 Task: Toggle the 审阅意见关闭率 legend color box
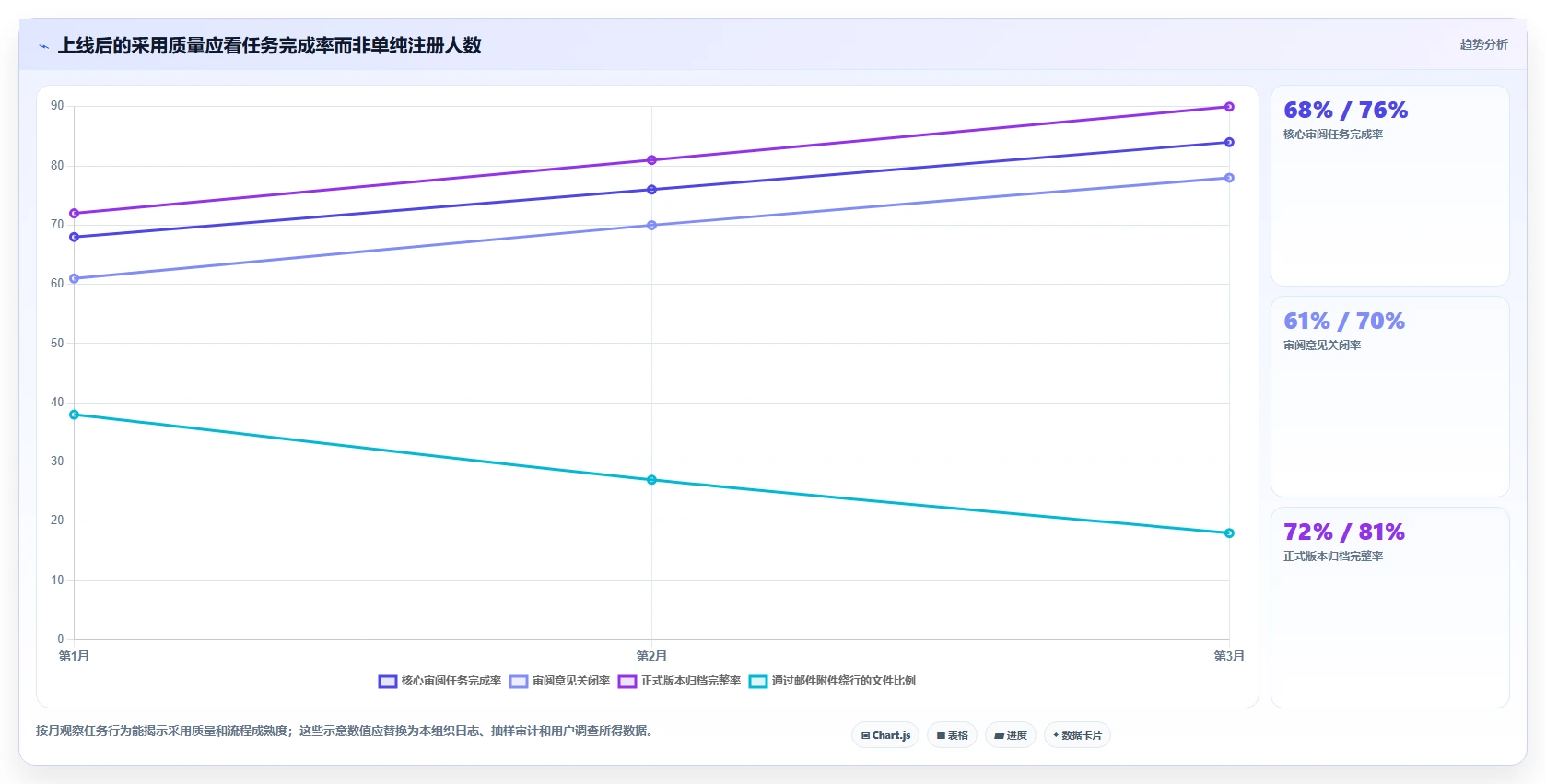point(519,682)
